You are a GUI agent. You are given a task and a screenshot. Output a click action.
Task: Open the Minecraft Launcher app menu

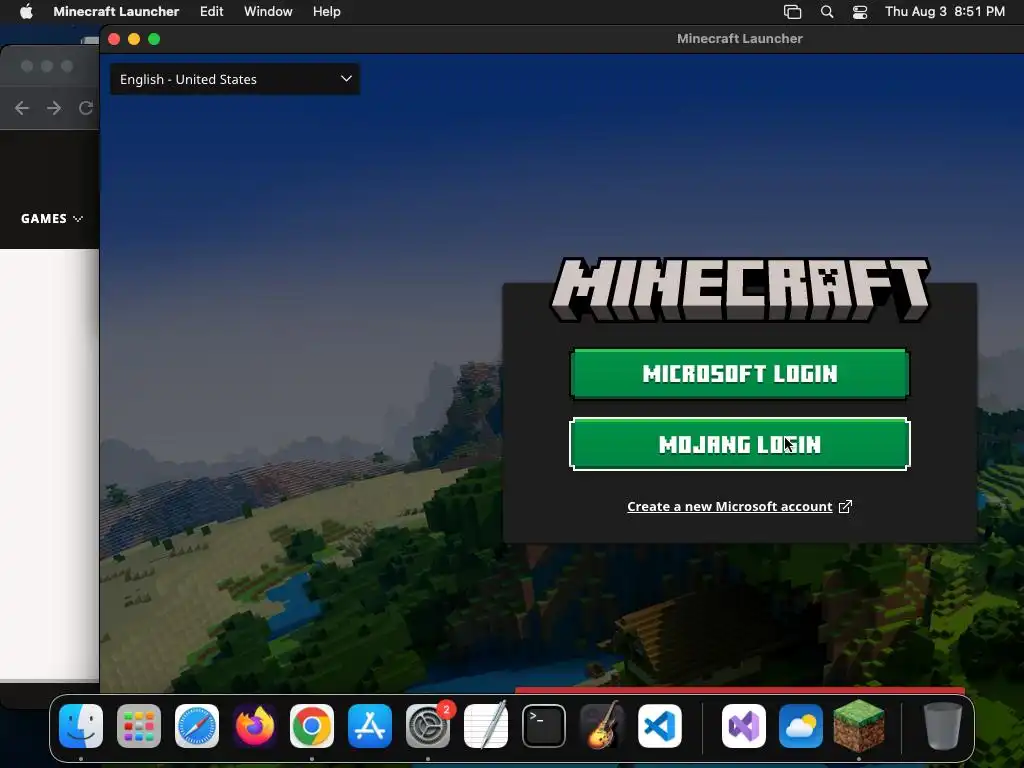116,12
